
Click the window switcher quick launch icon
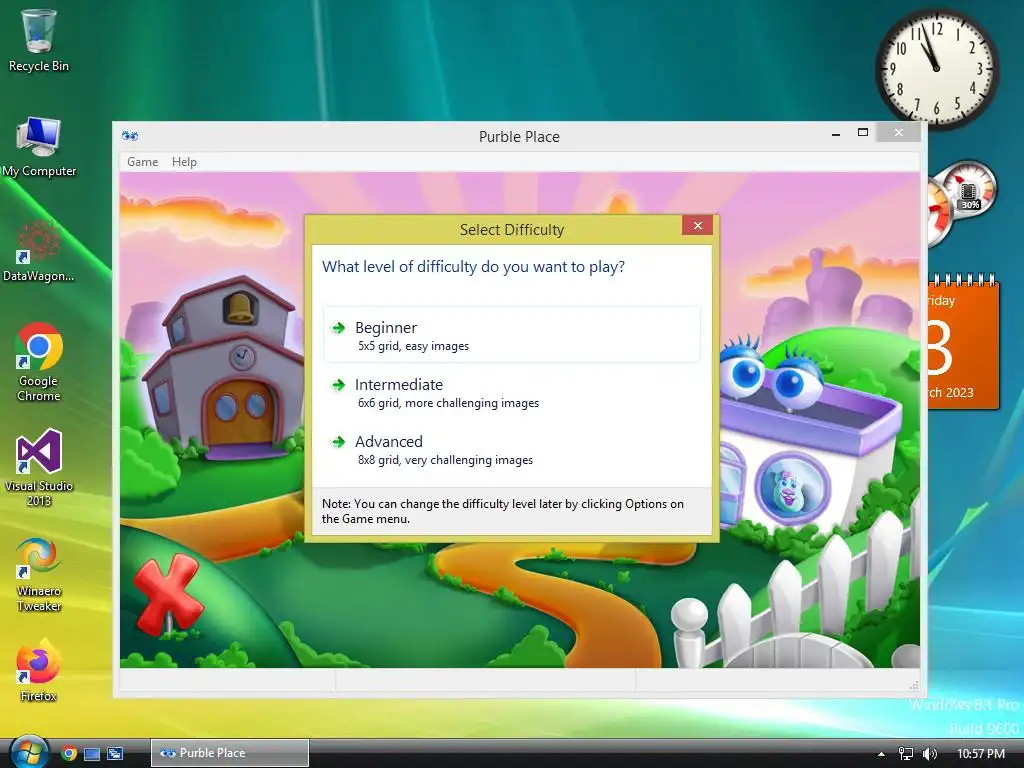click(115, 754)
